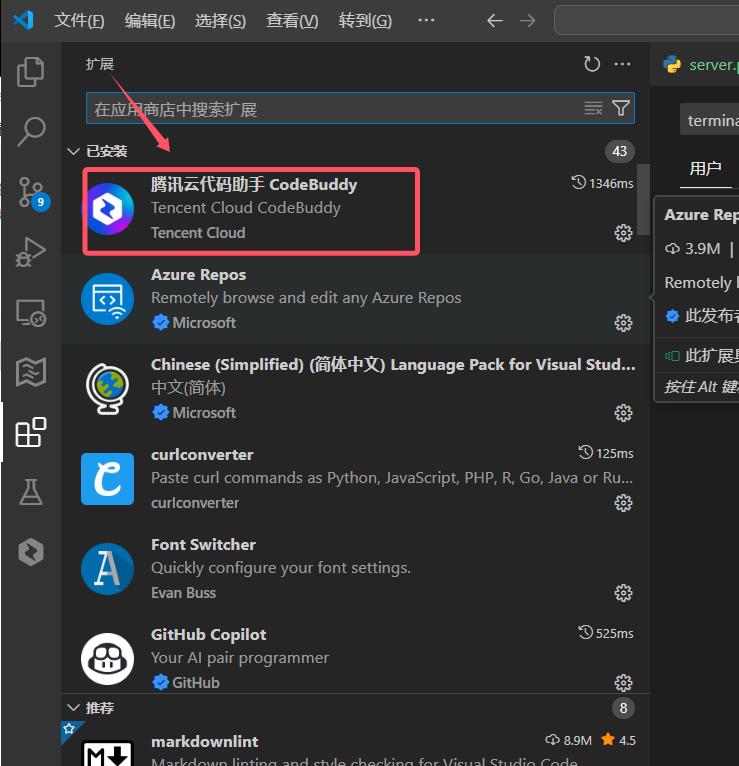739x766 pixels.
Task: Open Source Control view with 9 badge
Action: (32, 193)
